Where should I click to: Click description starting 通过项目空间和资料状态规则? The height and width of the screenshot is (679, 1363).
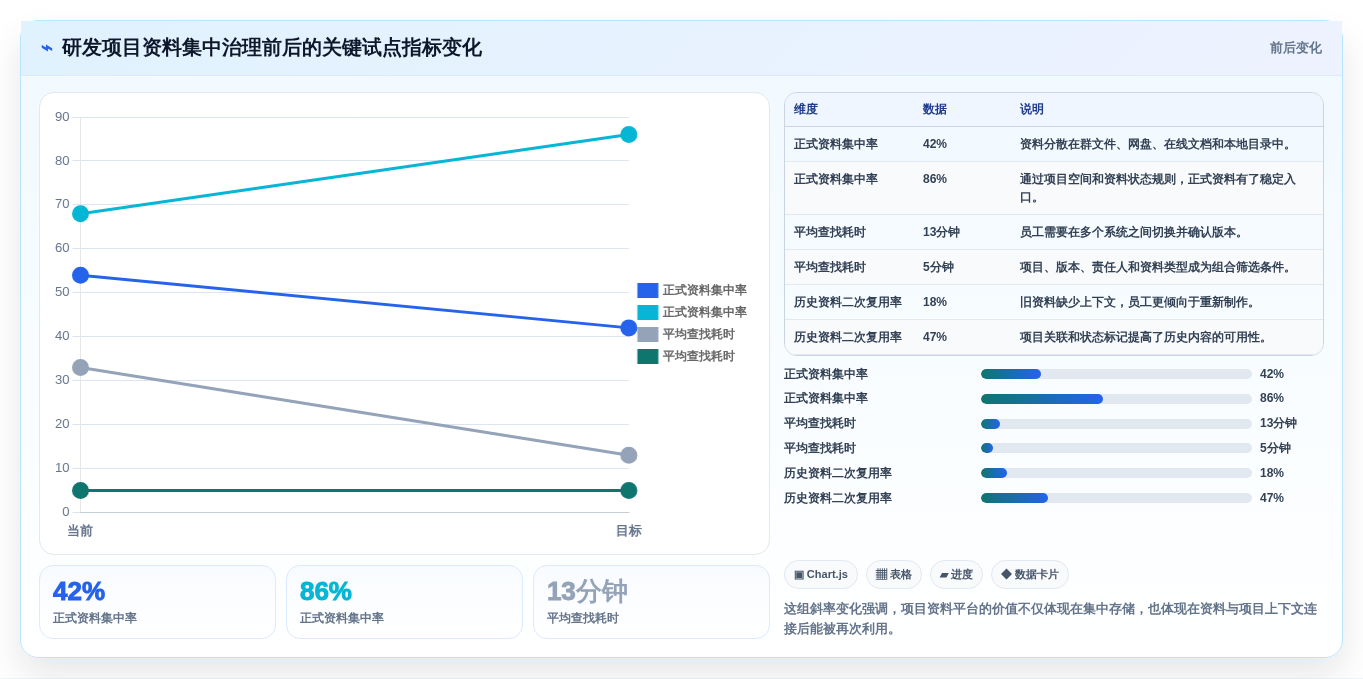[1158, 188]
